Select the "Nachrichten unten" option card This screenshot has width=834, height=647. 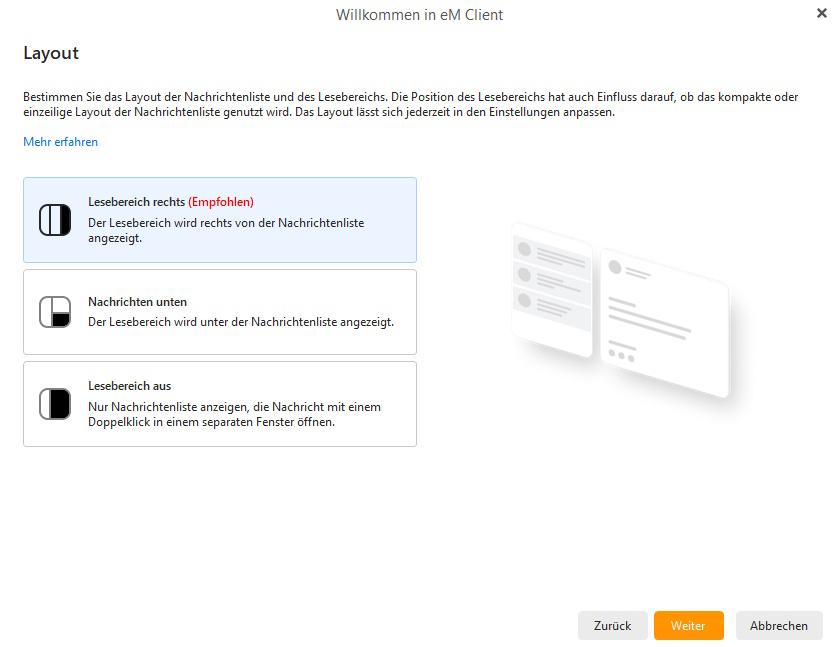[x=220, y=311]
